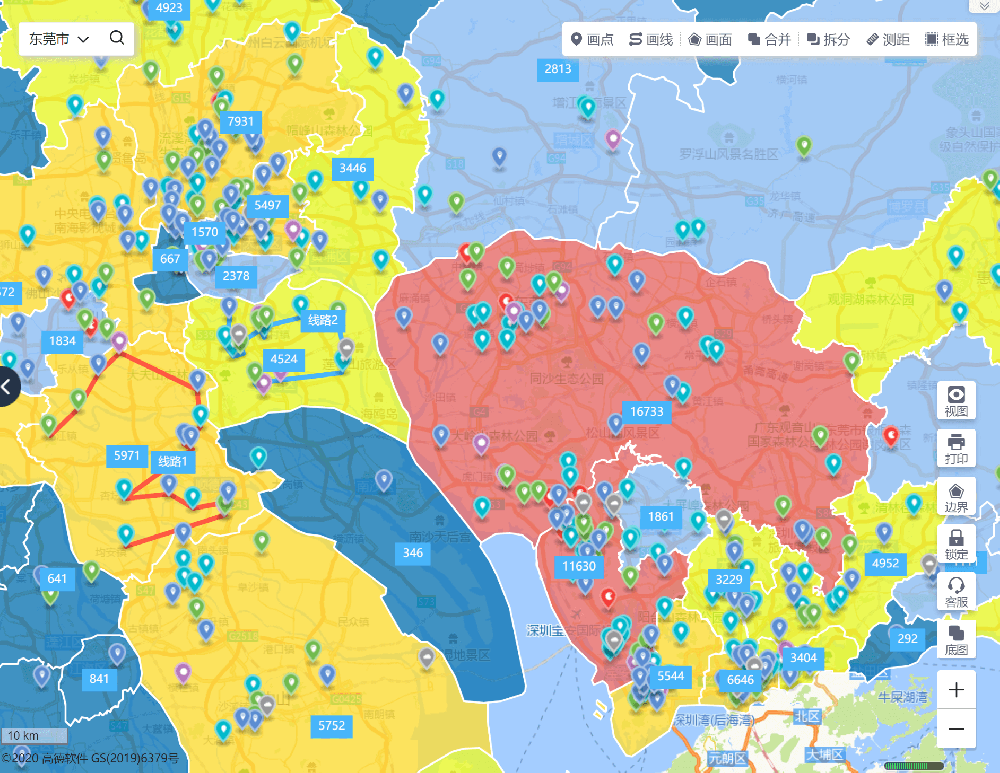This screenshot has height=773, width=1000.
Task: Click the 1834 region label
Action: 62,341
